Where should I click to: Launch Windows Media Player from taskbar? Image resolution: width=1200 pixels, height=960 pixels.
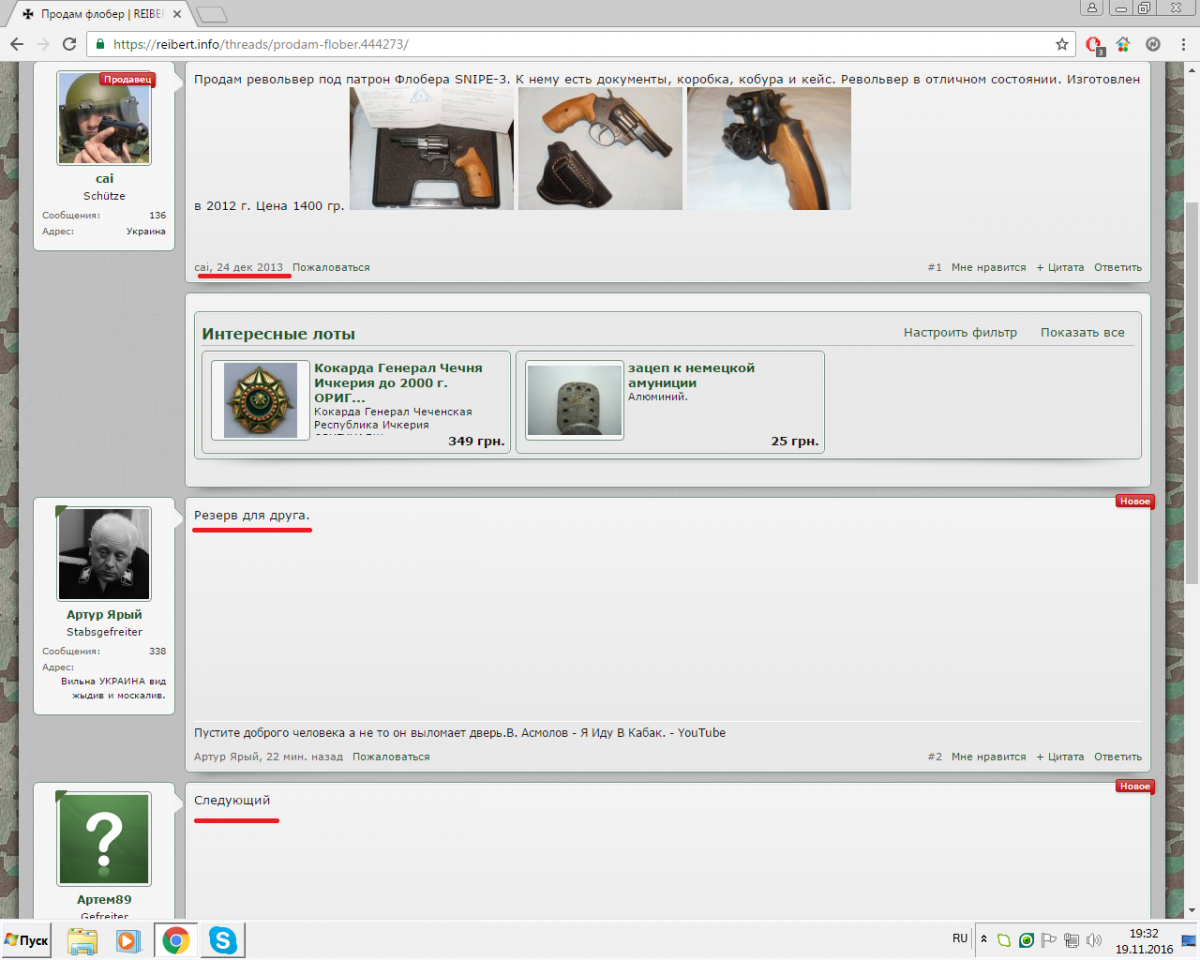pos(128,940)
